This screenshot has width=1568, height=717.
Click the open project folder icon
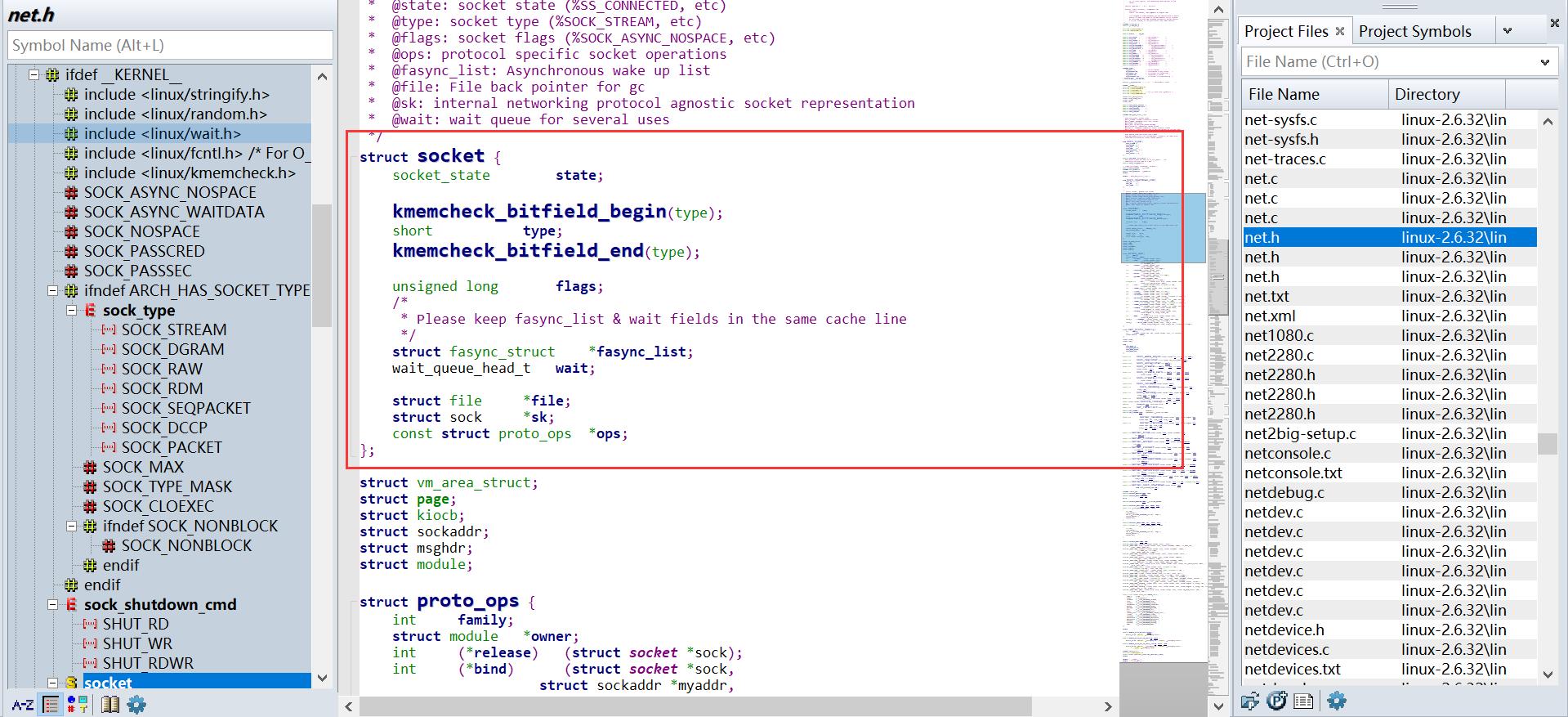pyautogui.click(x=1250, y=701)
